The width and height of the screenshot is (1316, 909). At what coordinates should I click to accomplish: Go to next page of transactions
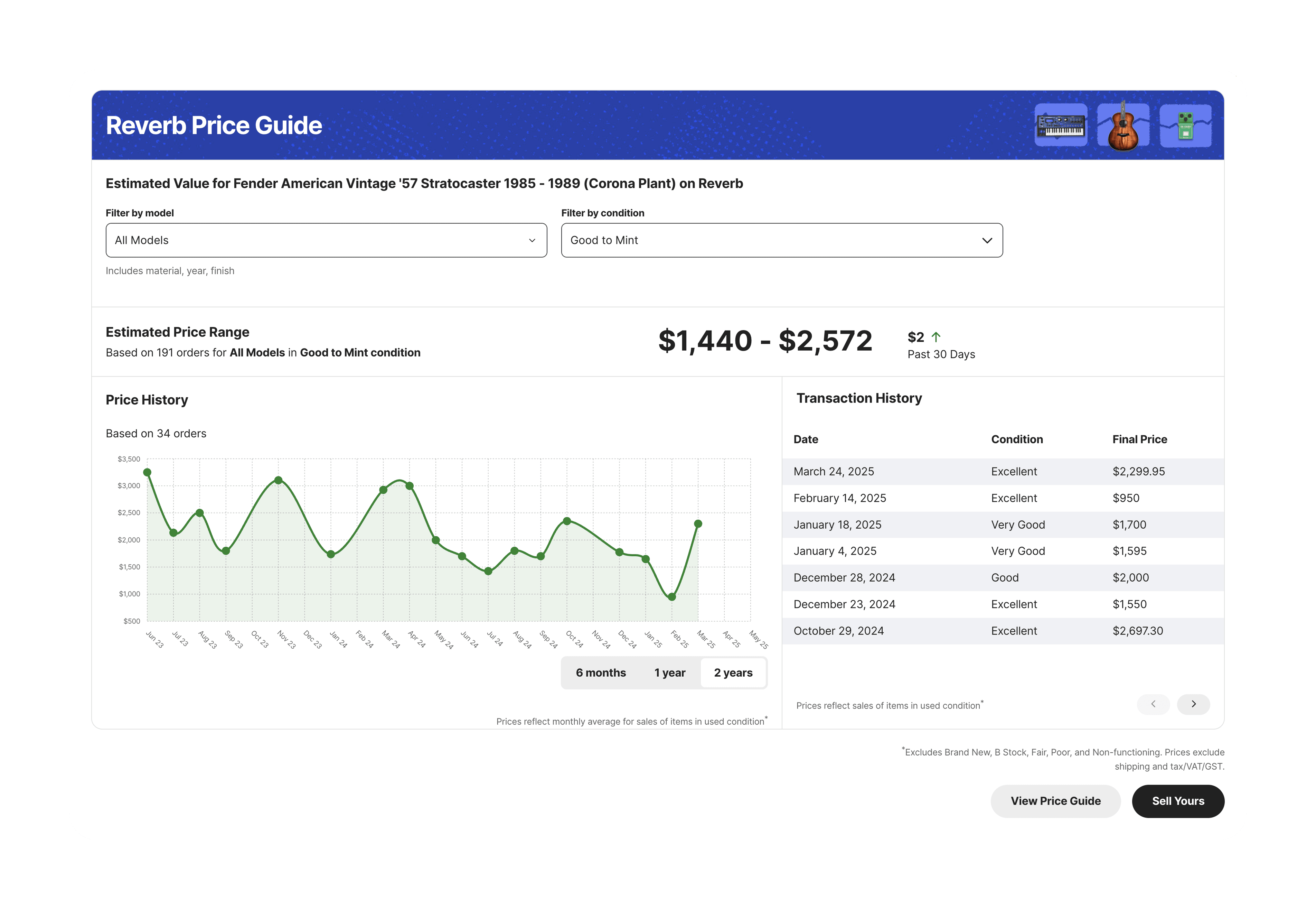1194,705
